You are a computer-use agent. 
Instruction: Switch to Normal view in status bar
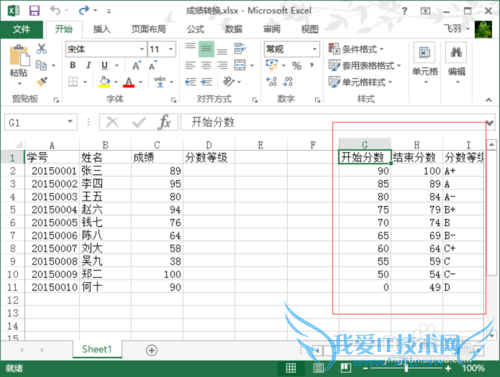pyautogui.click(x=291, y=368)
